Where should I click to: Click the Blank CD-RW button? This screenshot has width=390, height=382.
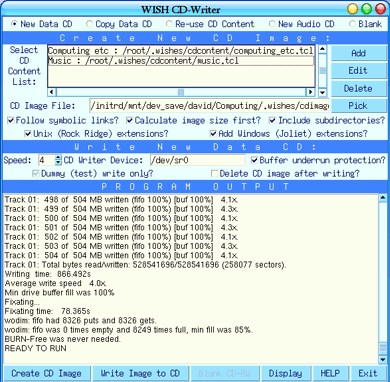point(224,373)
